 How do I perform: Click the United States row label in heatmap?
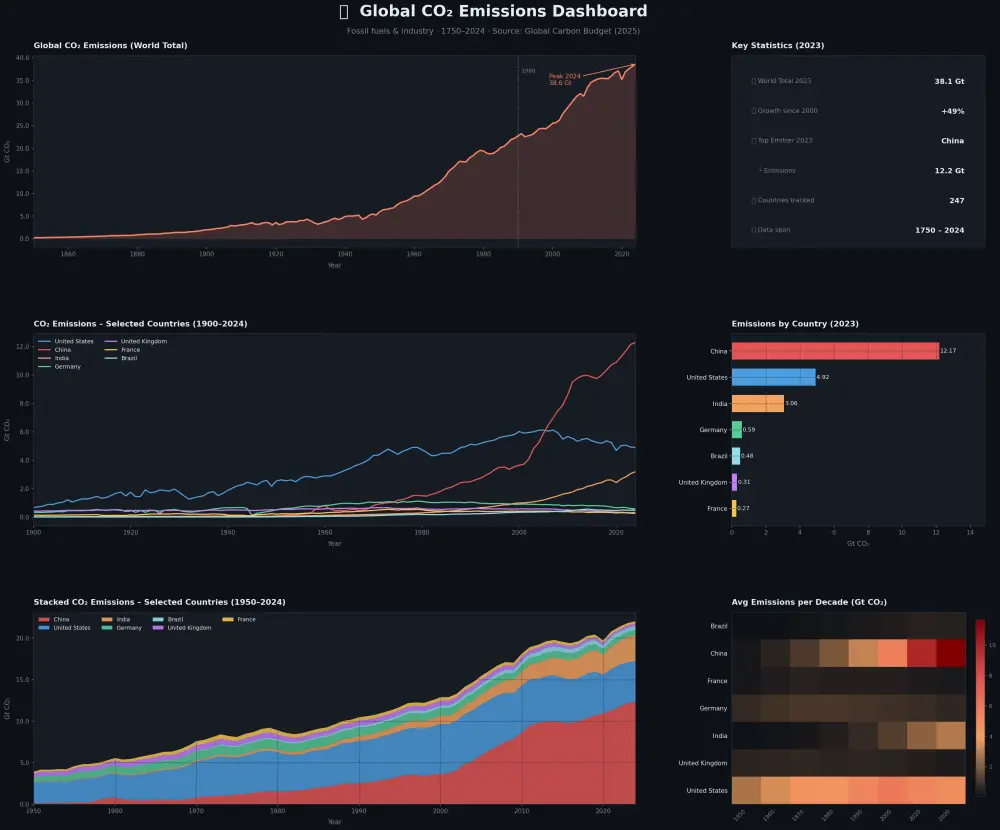(x=707, y=790)
